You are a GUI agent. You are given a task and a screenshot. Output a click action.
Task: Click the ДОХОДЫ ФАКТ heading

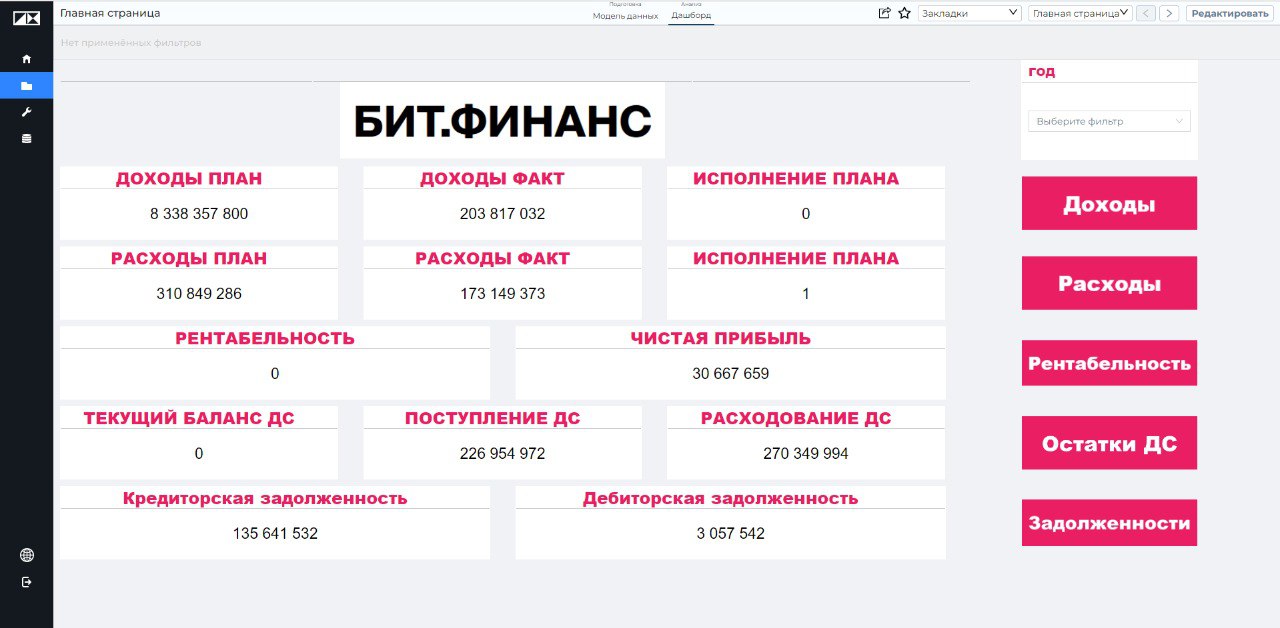point(492,179)
